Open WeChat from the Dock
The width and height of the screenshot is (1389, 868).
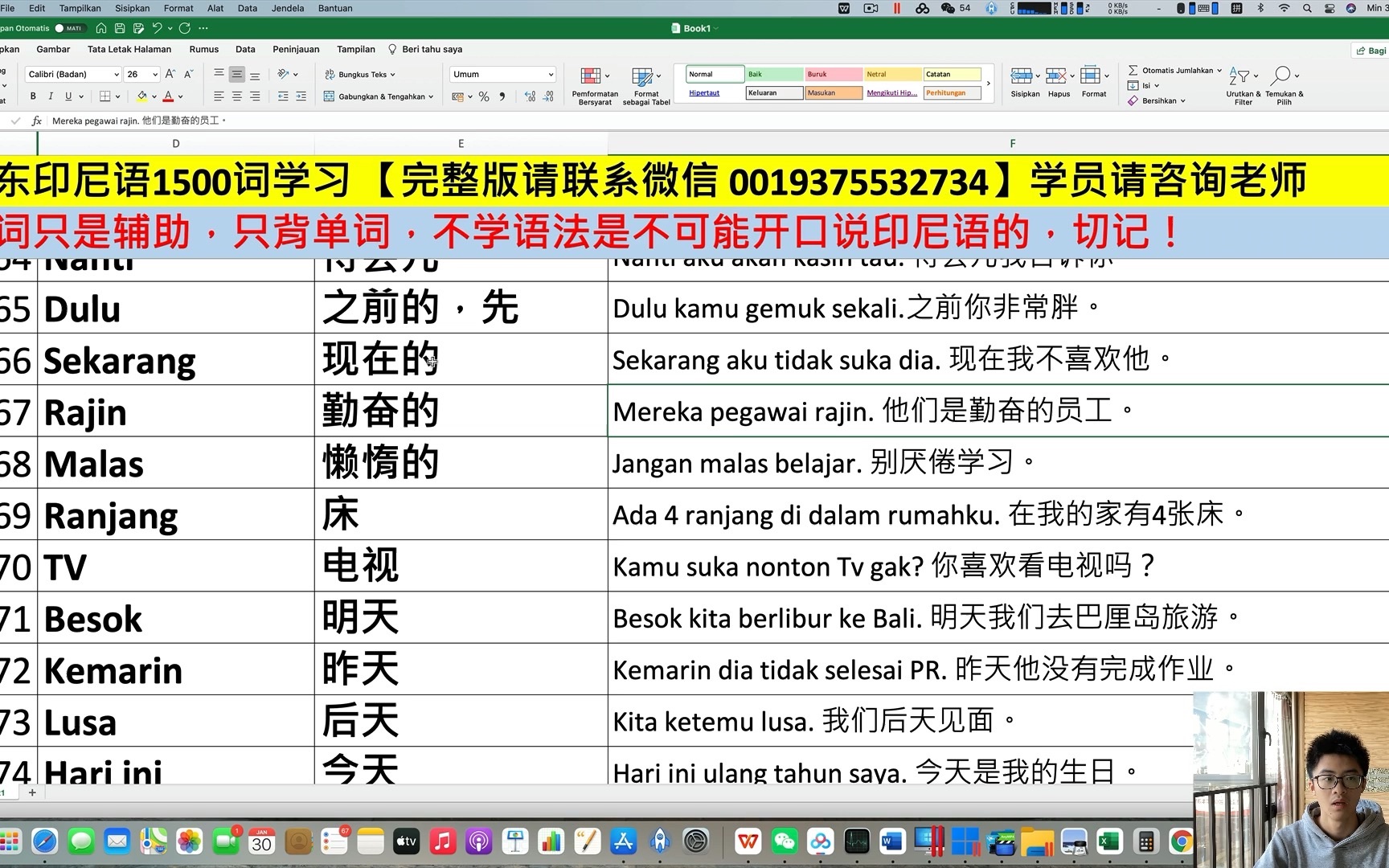tap(785, 841)
